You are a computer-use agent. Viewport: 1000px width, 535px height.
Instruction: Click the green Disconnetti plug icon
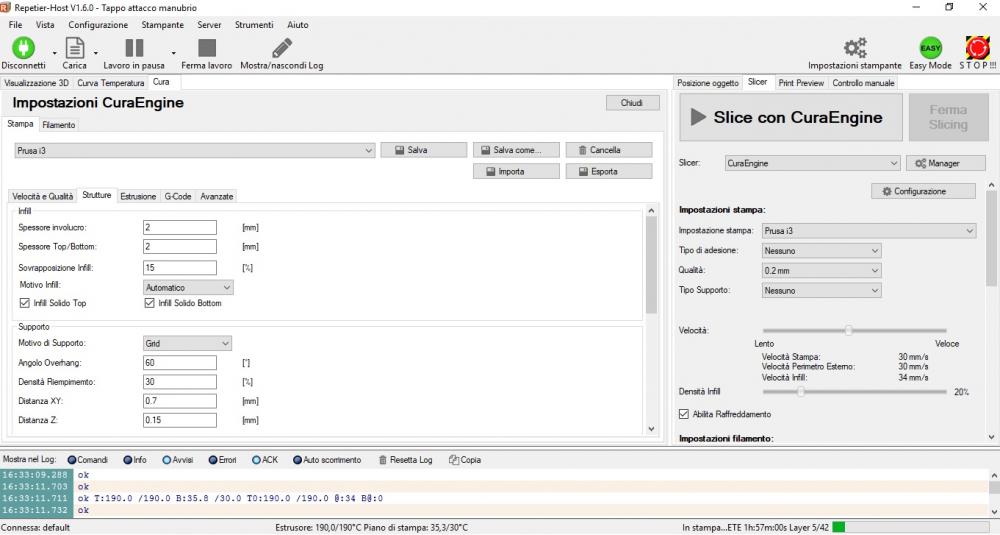click(x=22, y=48)
